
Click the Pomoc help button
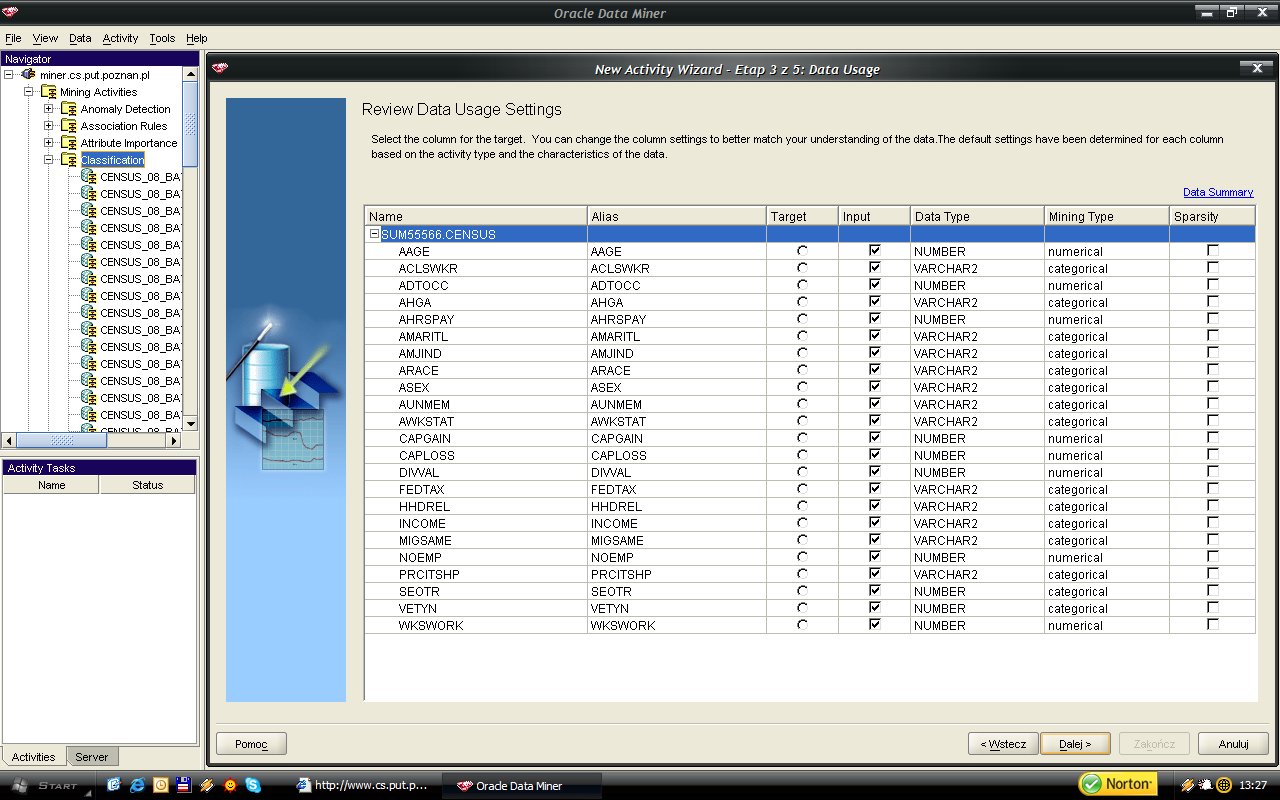pyautogui.click(x=251, y=744)
